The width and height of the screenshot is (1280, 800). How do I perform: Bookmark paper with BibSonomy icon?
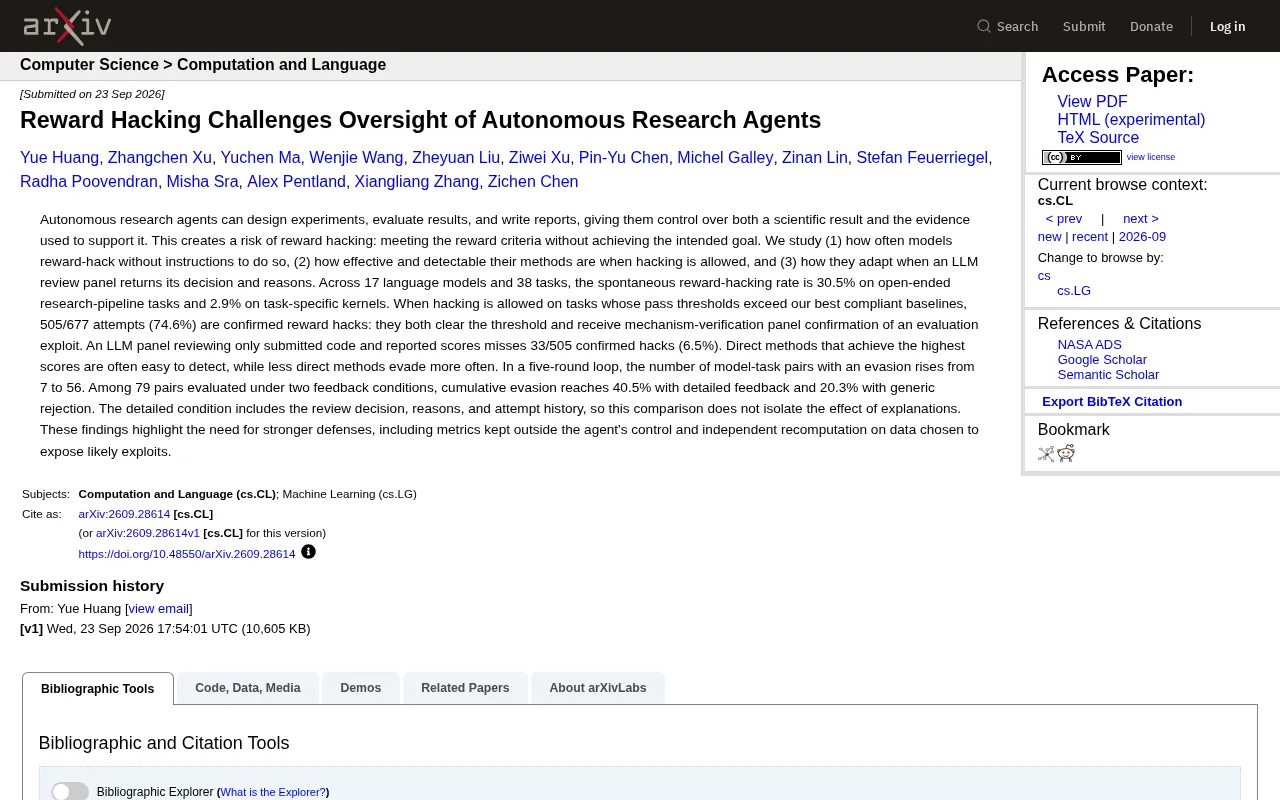coord(1046,453)
